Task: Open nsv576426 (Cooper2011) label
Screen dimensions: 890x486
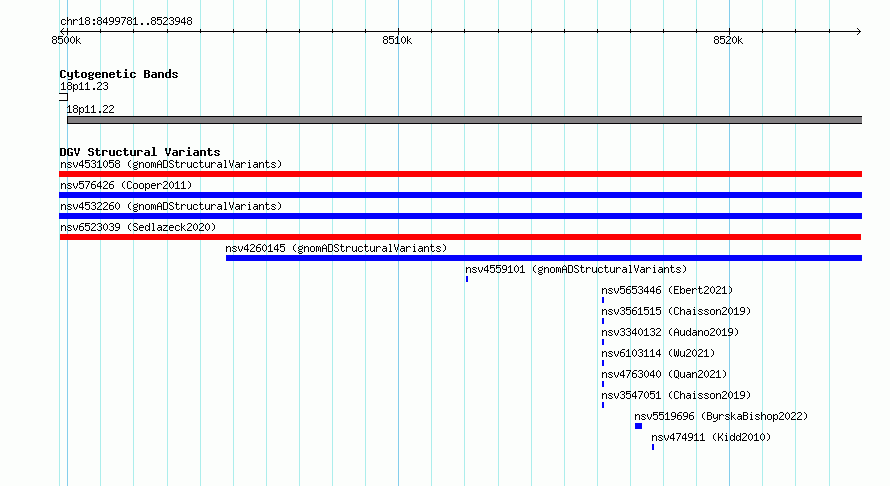Action: tap(126, 185)
